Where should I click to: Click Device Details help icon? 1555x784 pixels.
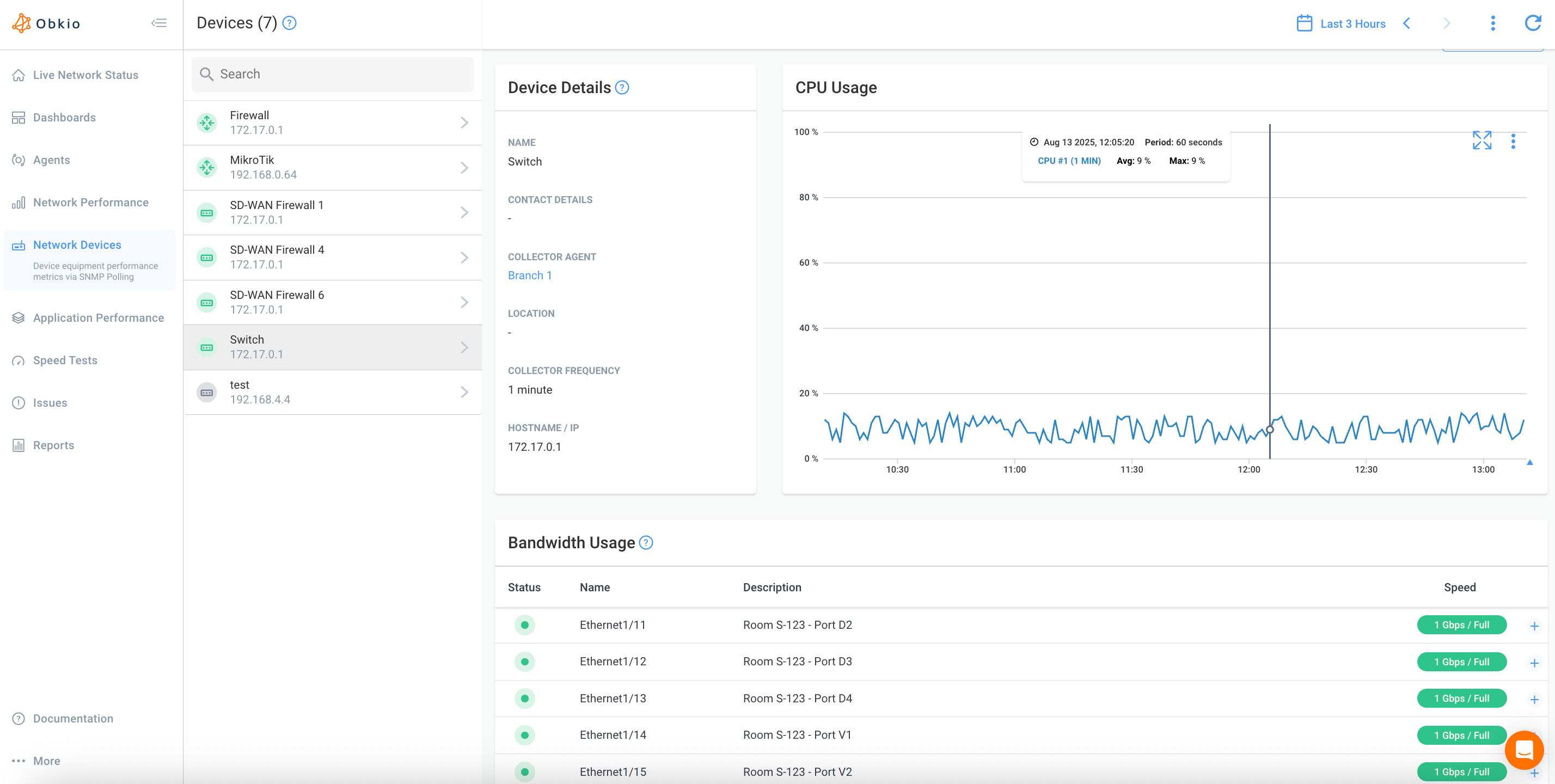622,88
